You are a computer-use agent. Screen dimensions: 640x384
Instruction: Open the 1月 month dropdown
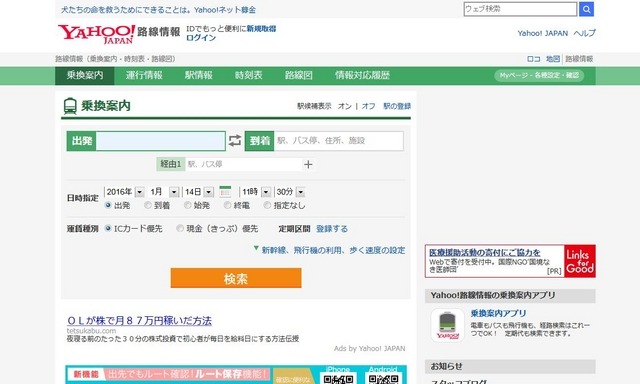click(164, 192)
